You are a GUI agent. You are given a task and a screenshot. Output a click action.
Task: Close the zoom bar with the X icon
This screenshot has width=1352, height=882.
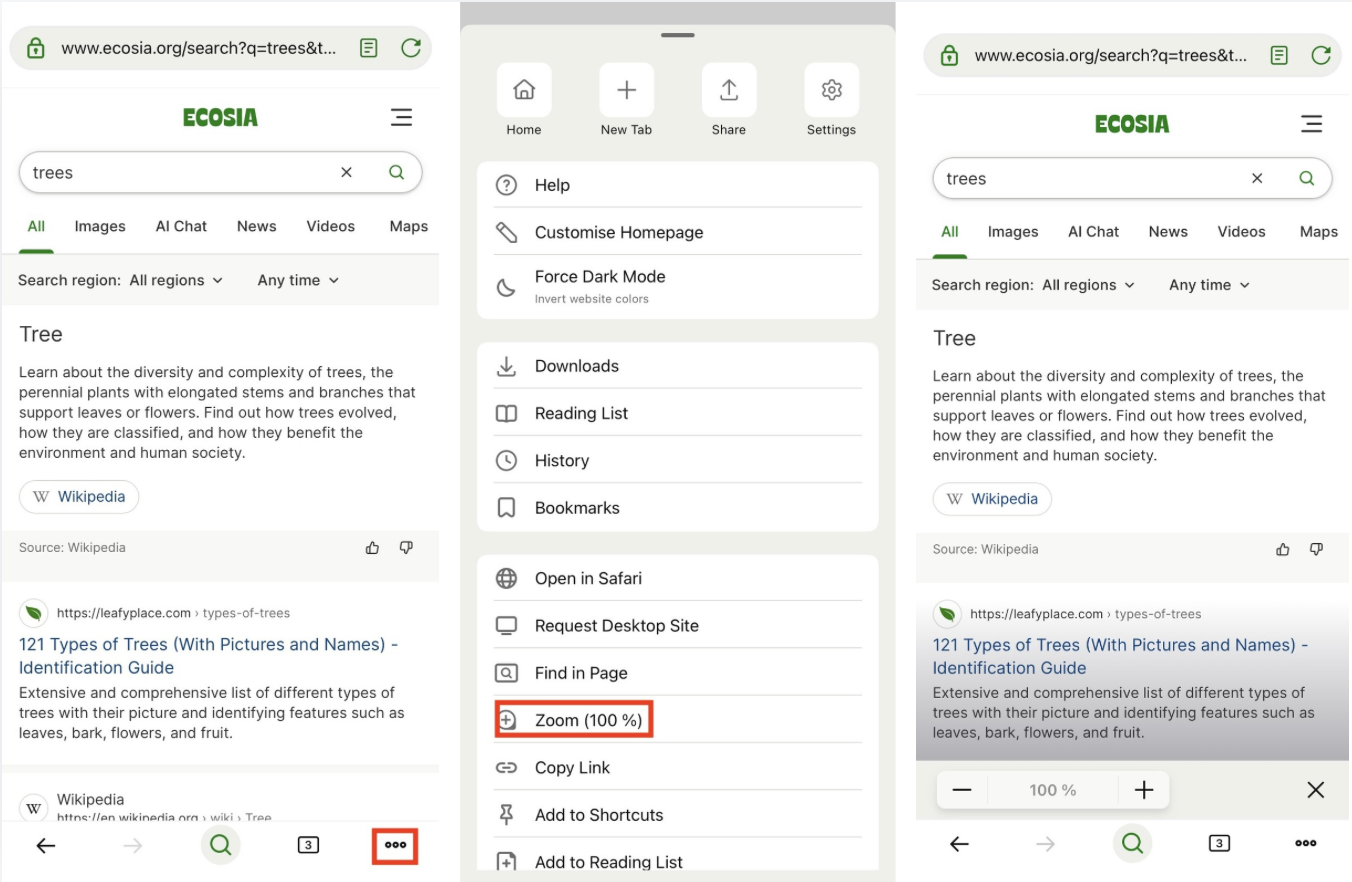click(1315, 790)
